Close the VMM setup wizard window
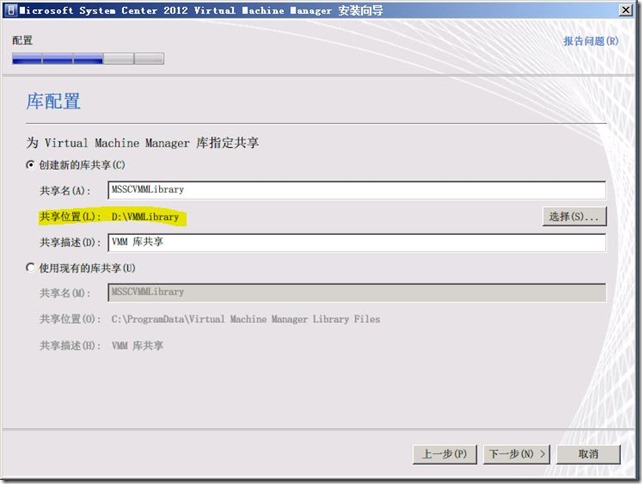Viewport: 642px width, 484px height. click(x=626, y=10)
